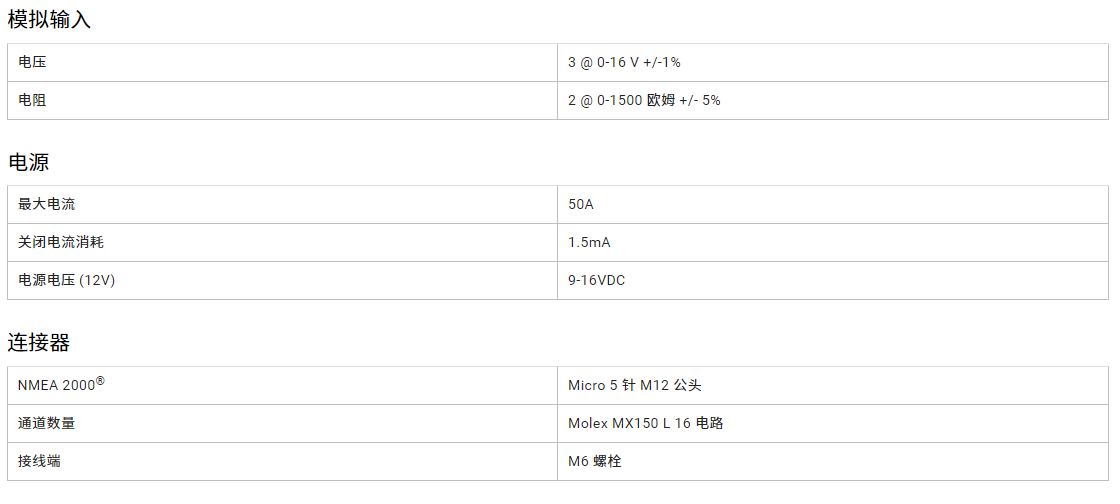Click the 模拟输入 section heading
Viewport: 1120px width, 504px height.
pyautogui.click(x=50, y=19)
